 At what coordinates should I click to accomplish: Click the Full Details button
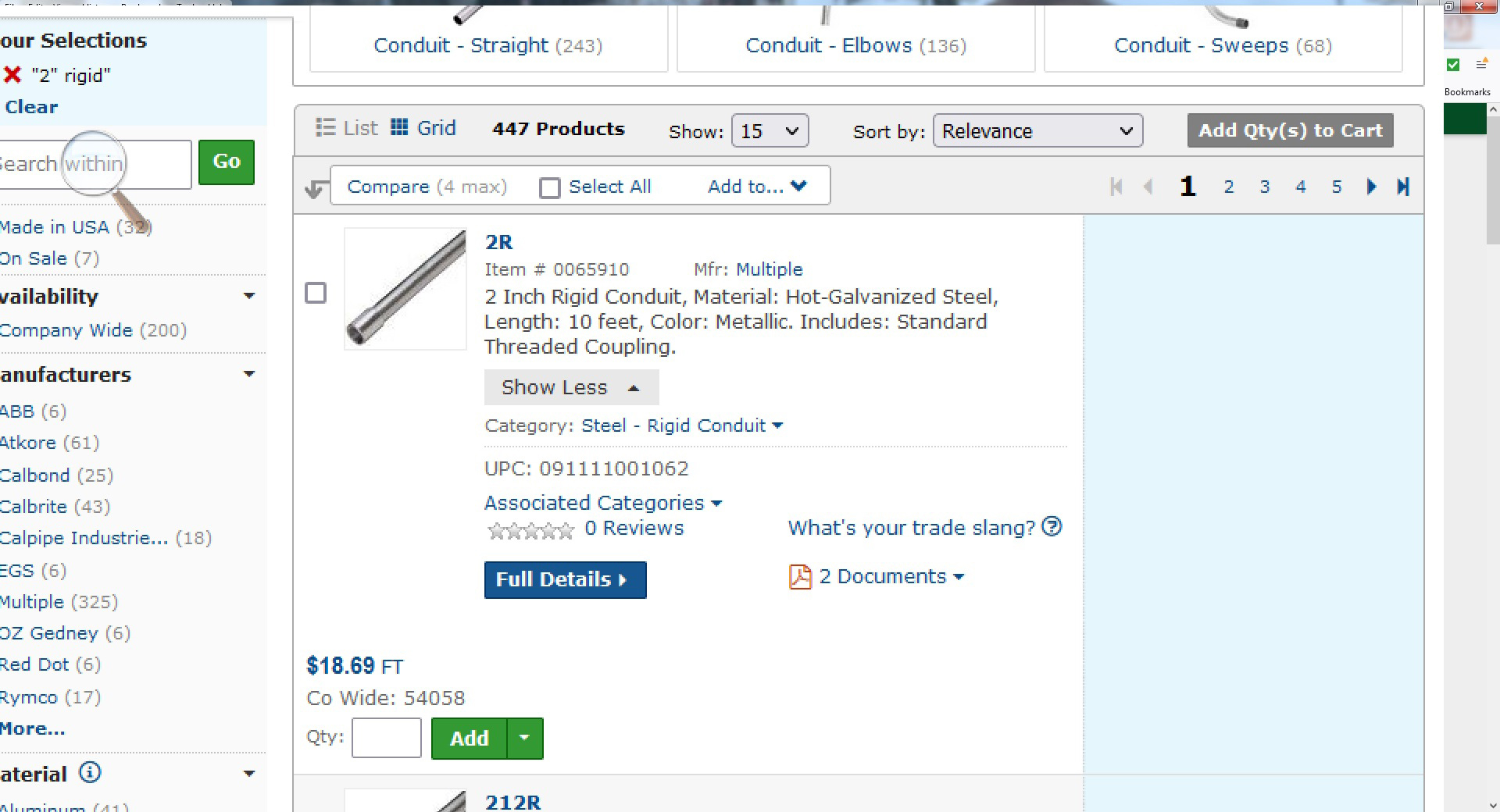(565, 579)
